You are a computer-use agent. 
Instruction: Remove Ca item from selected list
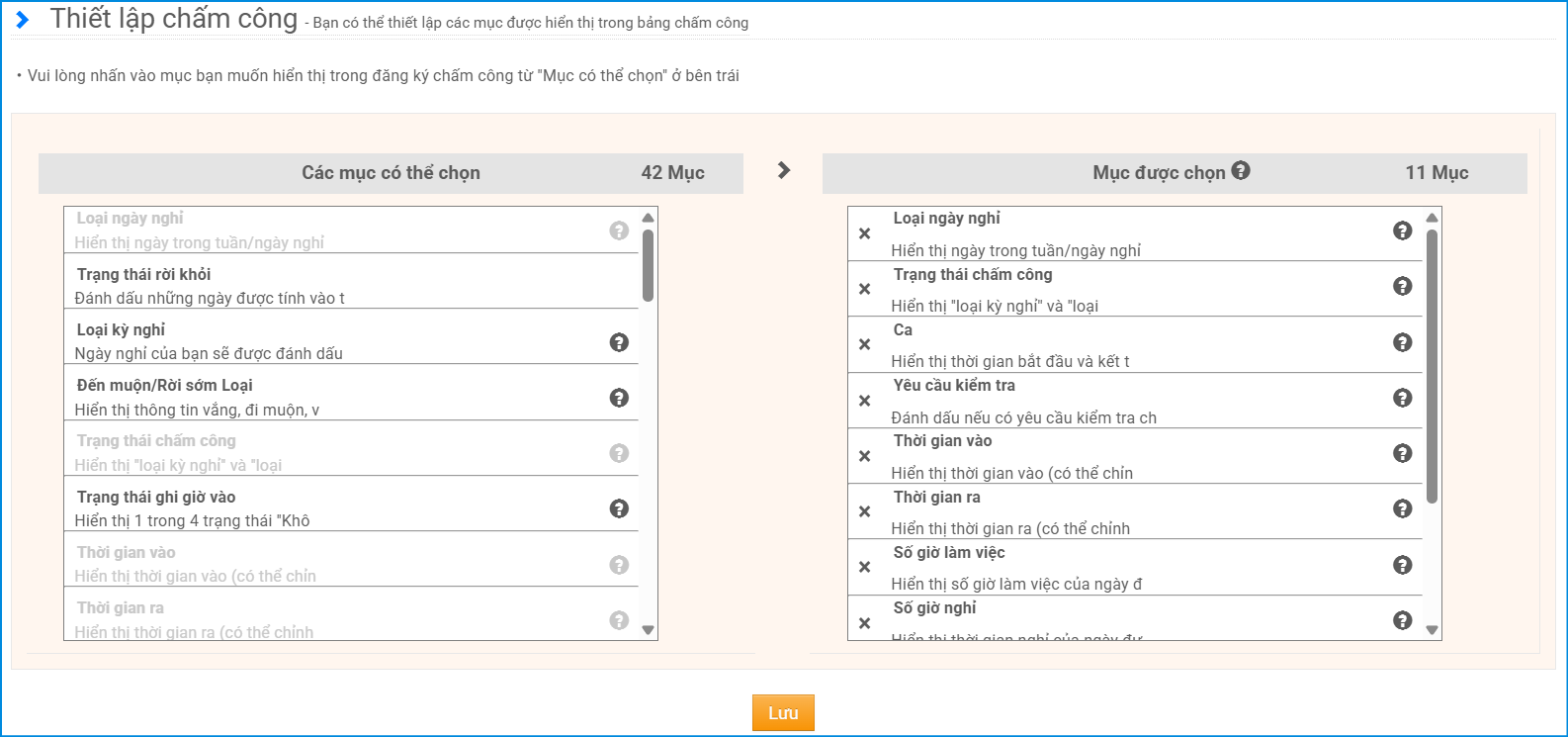click(864, 344)
